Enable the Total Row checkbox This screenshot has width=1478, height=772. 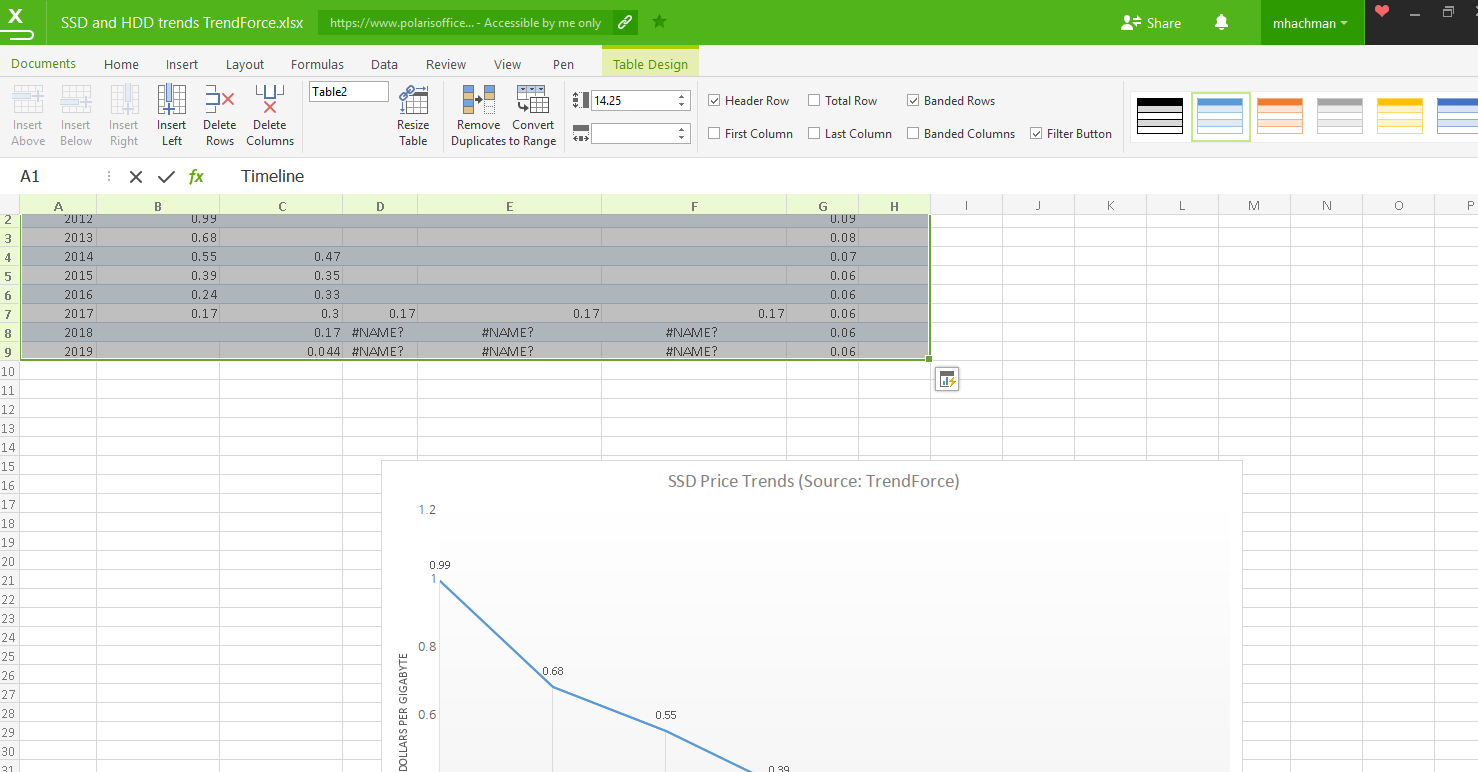814,101
